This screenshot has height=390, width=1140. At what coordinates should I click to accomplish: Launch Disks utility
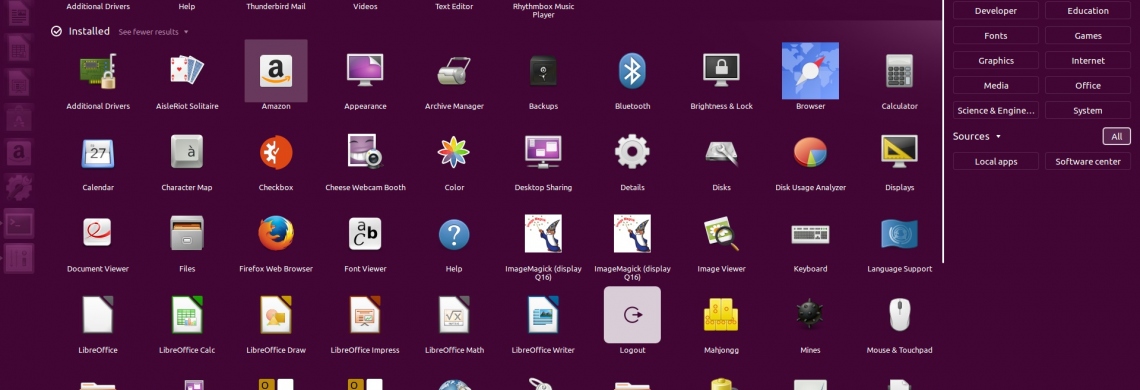(x=721, y=153)
